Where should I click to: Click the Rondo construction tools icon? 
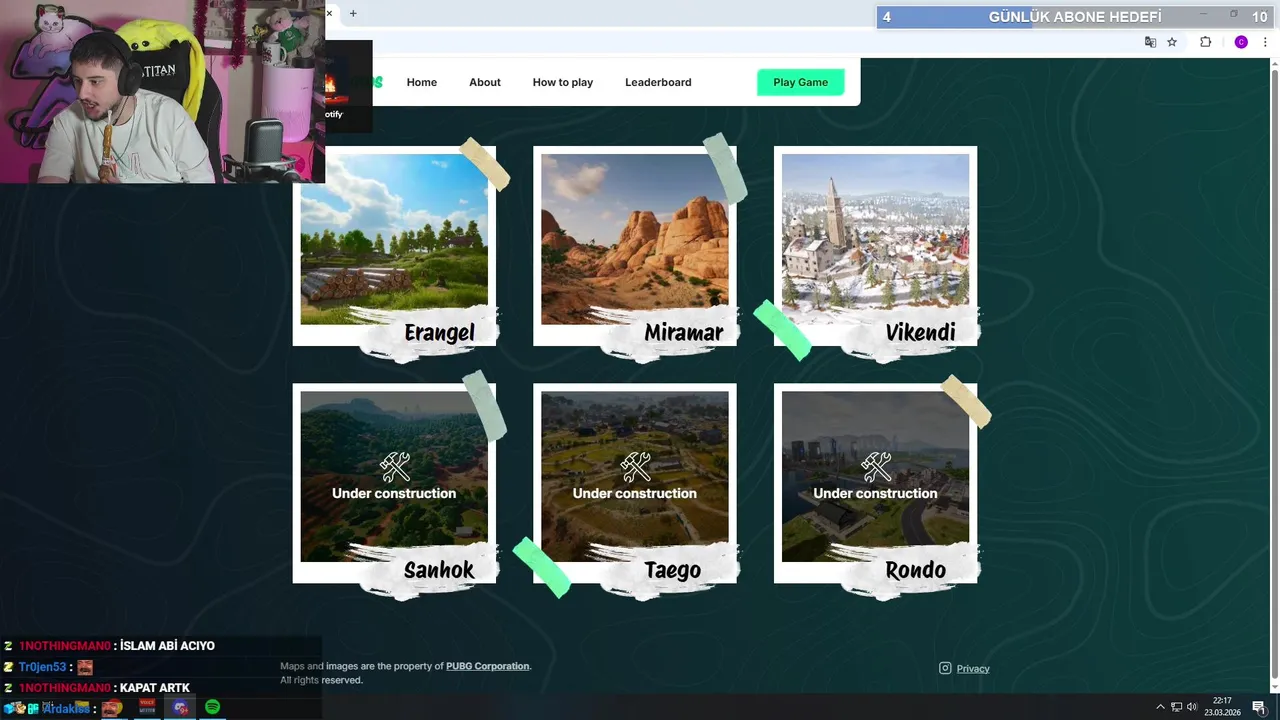(x=876, y=466)
